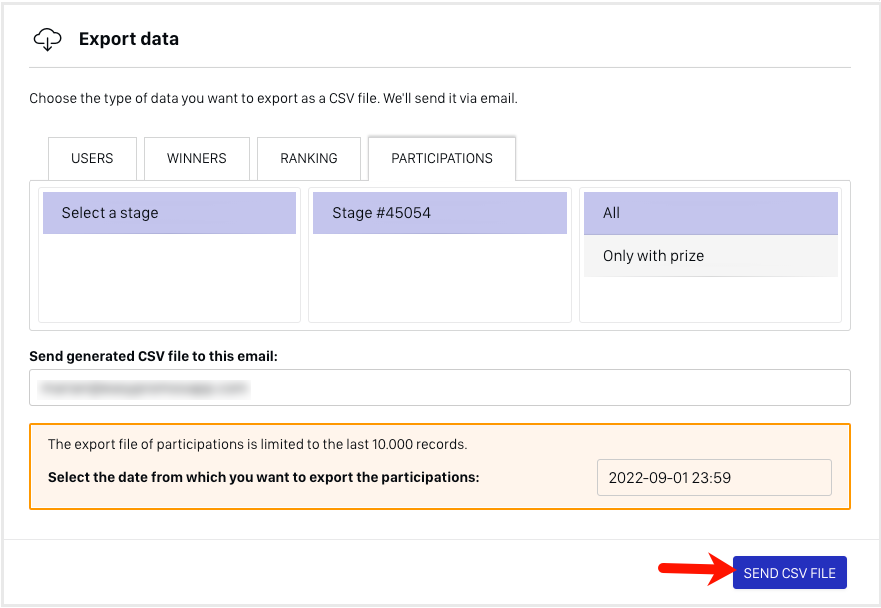Click the "Send generated CSV file" label
This screenshot has width=881, height=608.
pos(153,356)
